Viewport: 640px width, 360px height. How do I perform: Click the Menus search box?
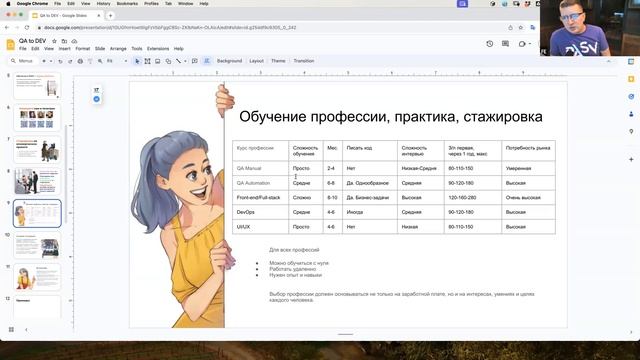click(22, 61)
